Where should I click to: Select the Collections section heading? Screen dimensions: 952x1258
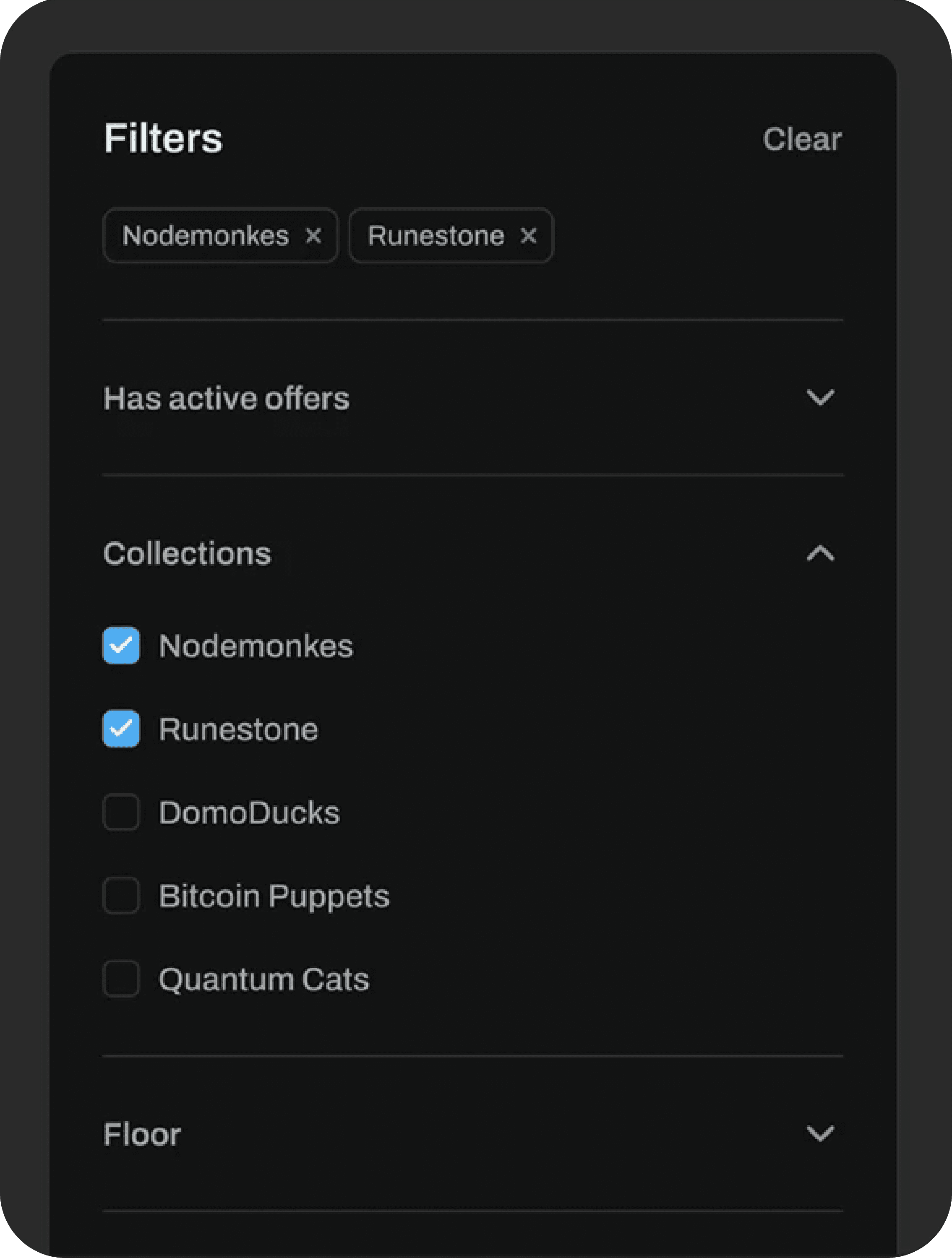pos(187,553)
